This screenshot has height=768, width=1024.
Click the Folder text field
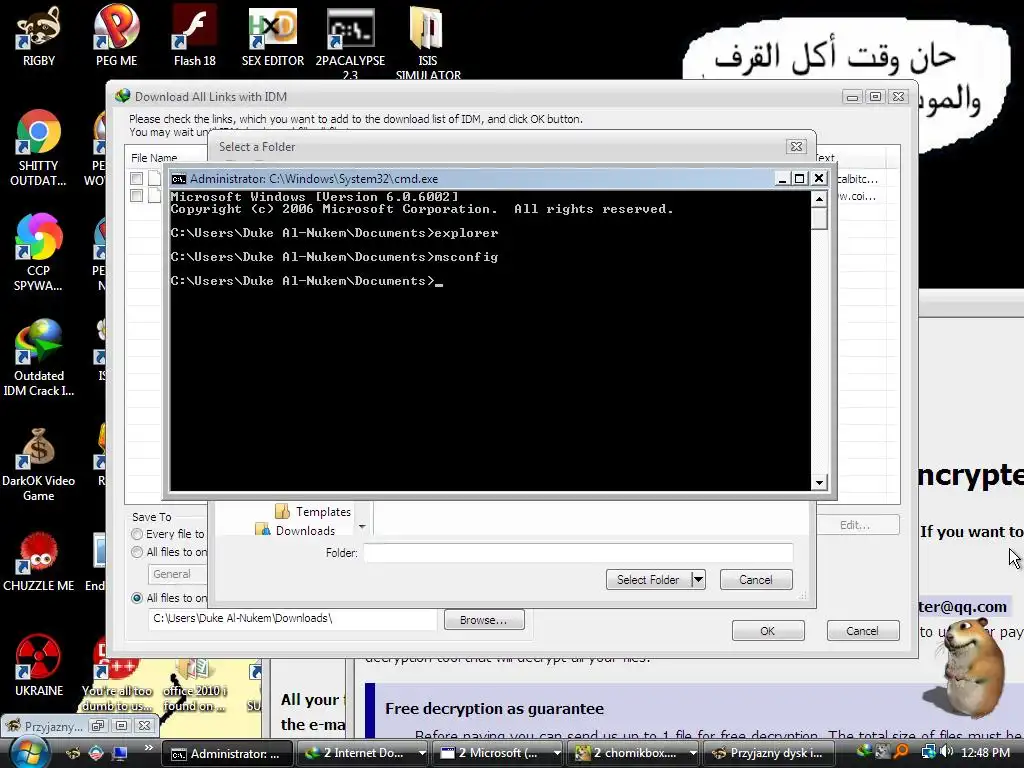[x=578, y=553]
